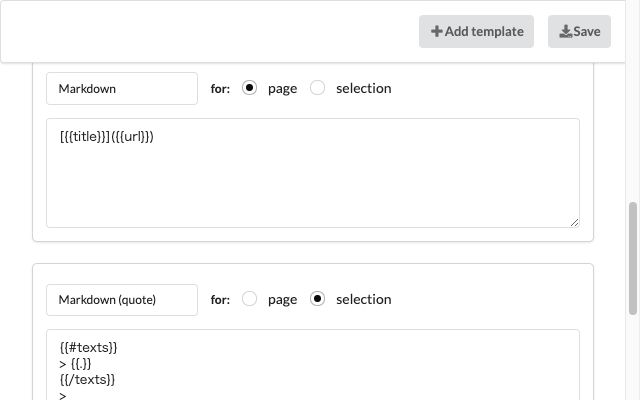The image size is (640, 400).
Task: Click the page label in Markdown row
Action: tap(282, 89)
